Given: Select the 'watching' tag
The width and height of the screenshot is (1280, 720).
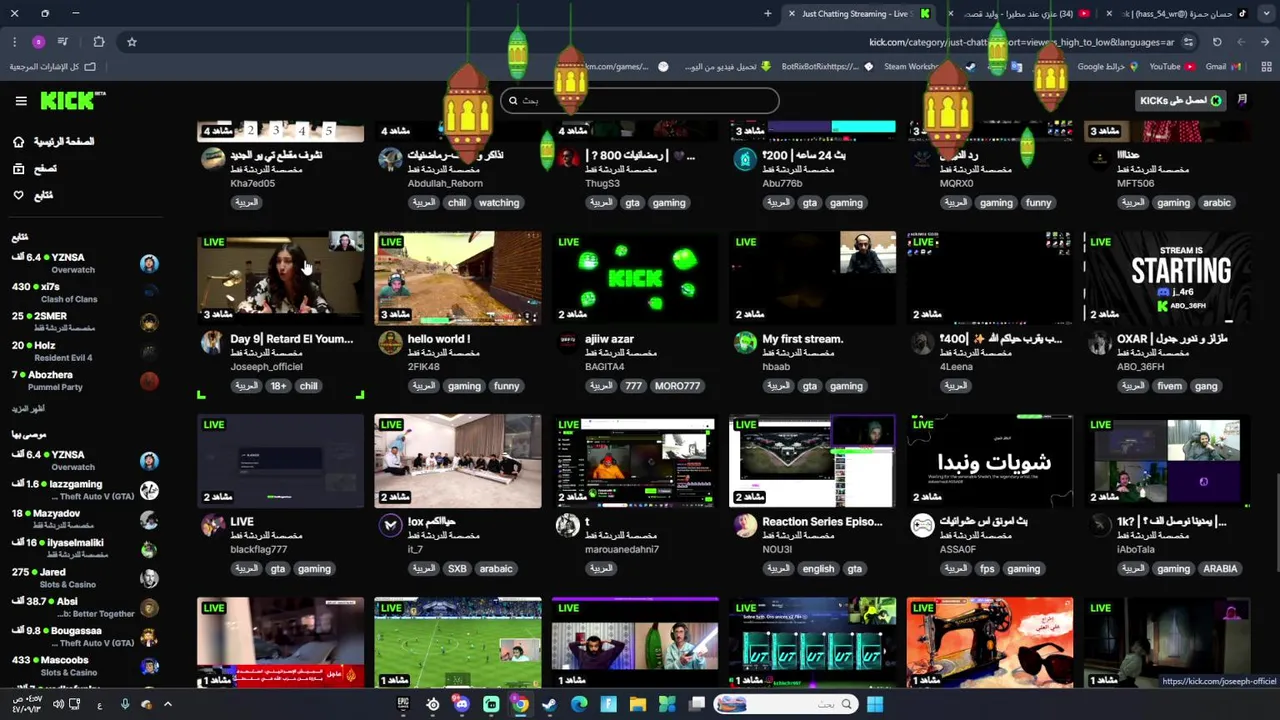Looking at the screenshot, I should point(499,203).
